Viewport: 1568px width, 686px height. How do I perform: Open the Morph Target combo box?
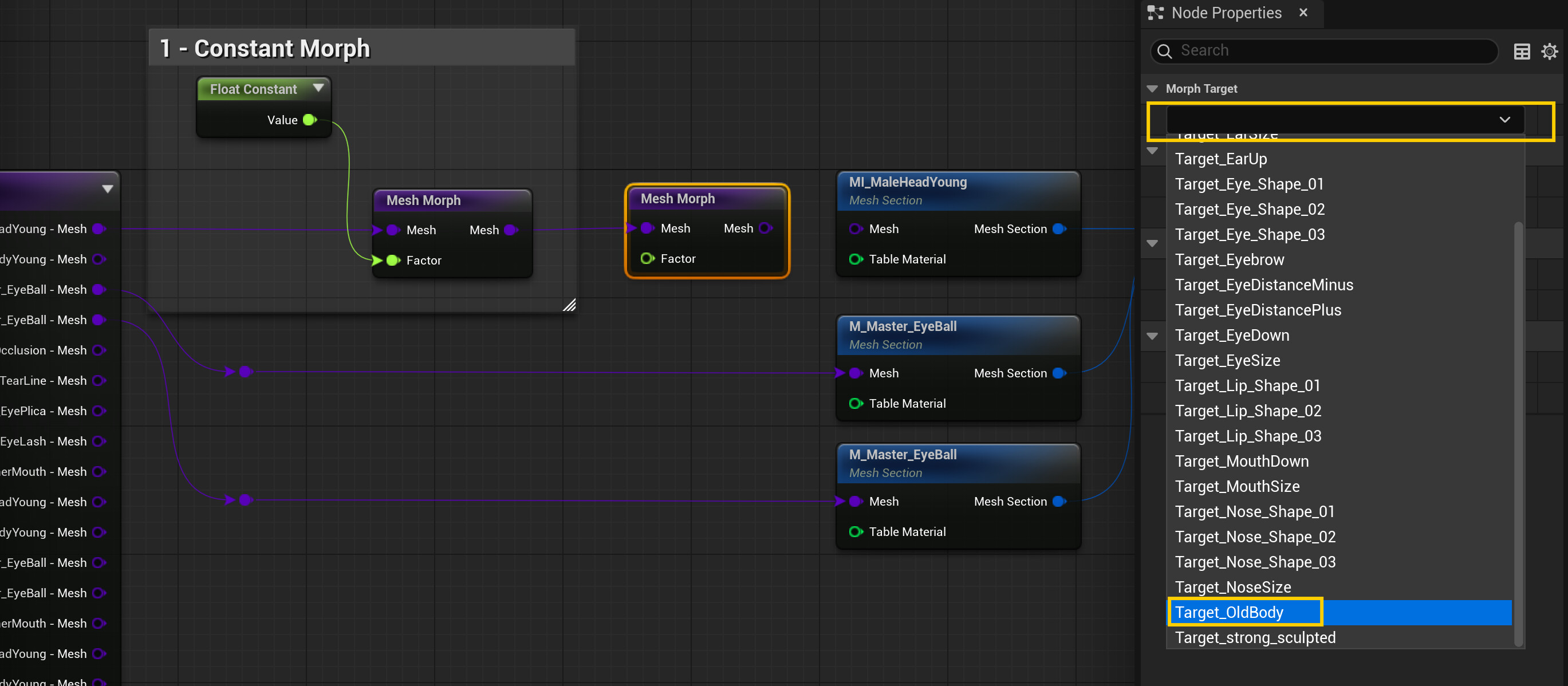(x=1345, y=120)
